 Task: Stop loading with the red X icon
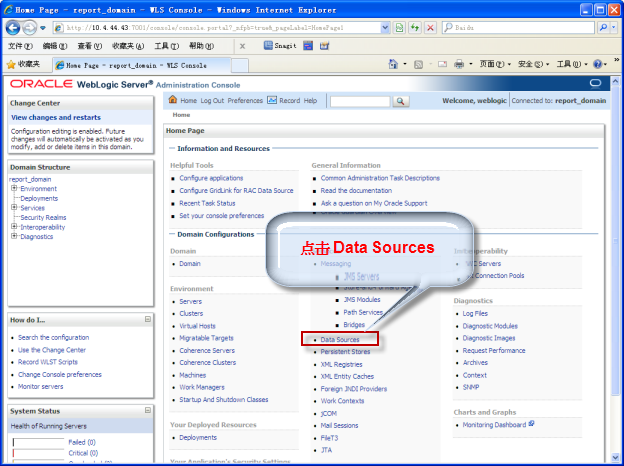[x=430, y=27]
